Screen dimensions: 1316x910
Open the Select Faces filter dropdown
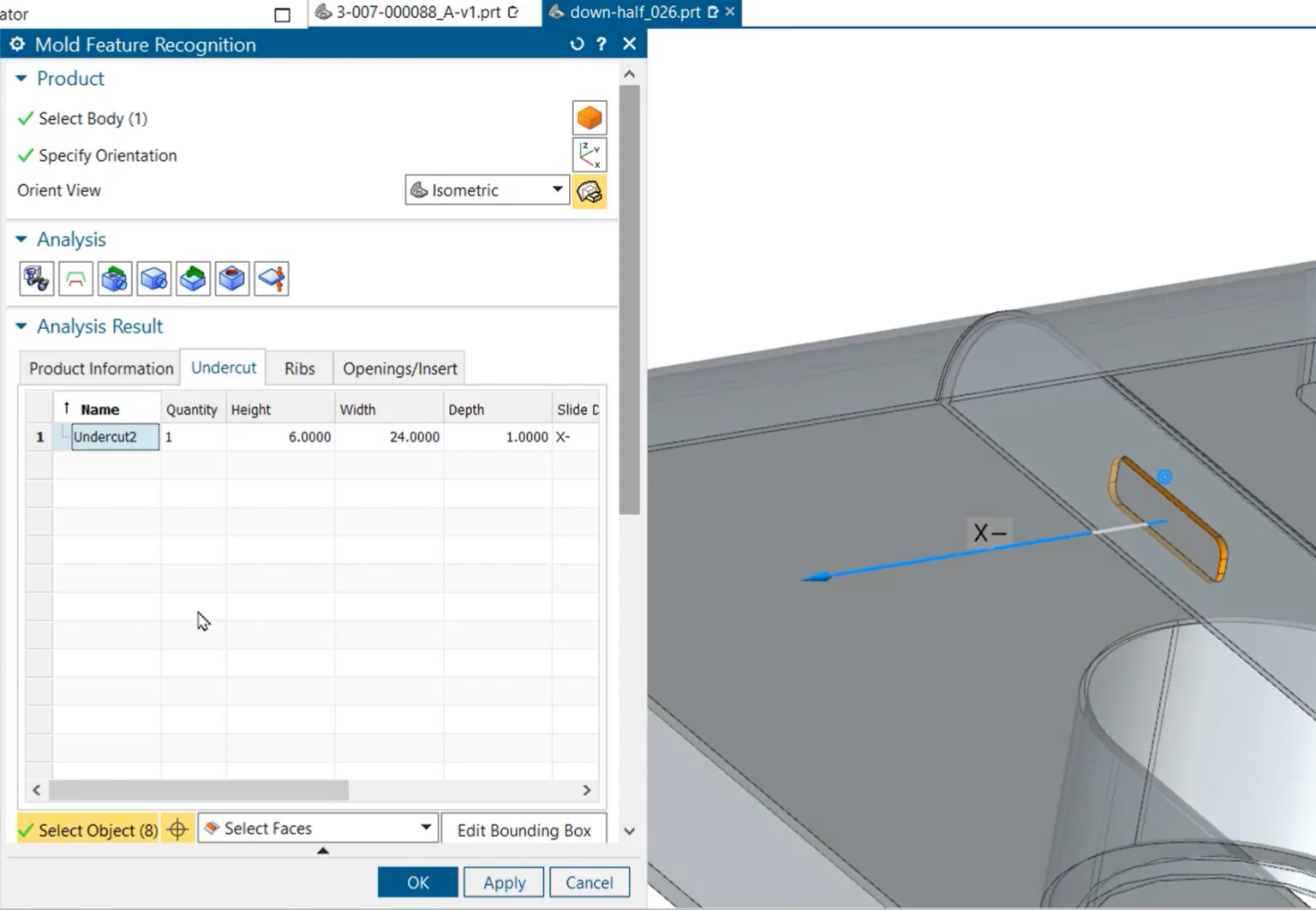pyautogui.click(x=426, y=828)
